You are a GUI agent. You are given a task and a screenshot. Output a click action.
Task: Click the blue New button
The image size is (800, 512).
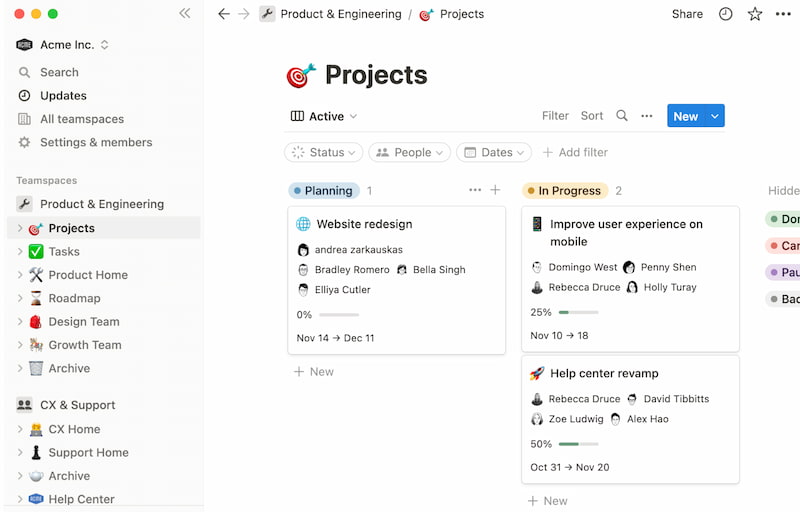coord(686,116)
